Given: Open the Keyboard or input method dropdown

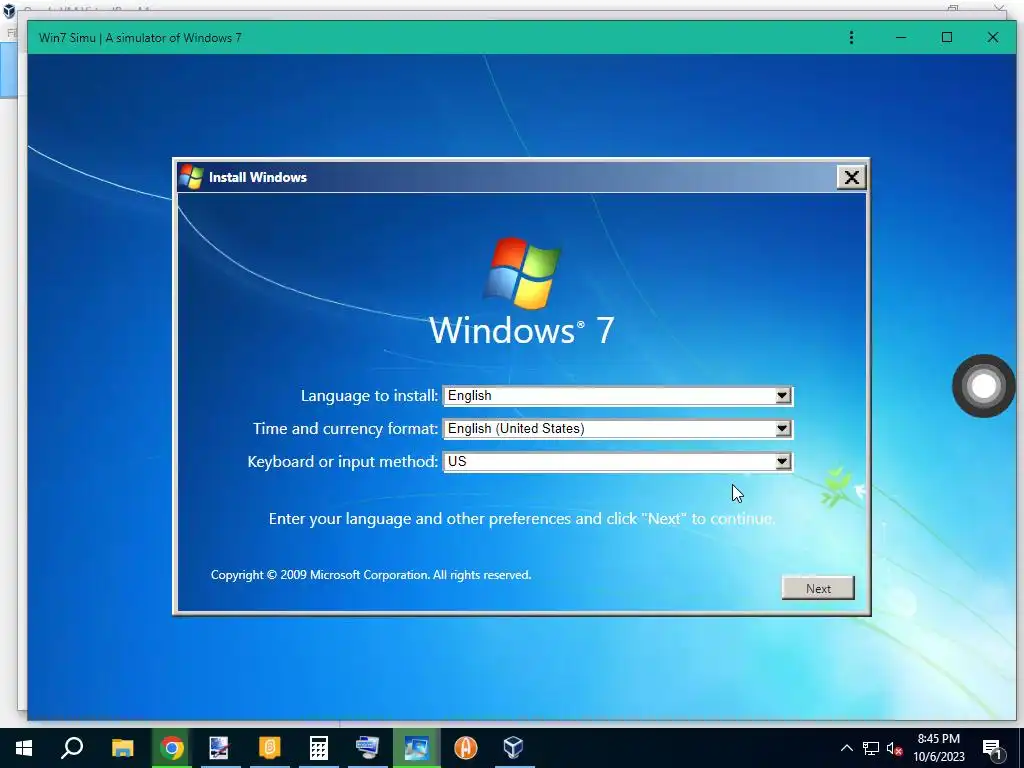Looking at the screenshot, I should 618,462.
